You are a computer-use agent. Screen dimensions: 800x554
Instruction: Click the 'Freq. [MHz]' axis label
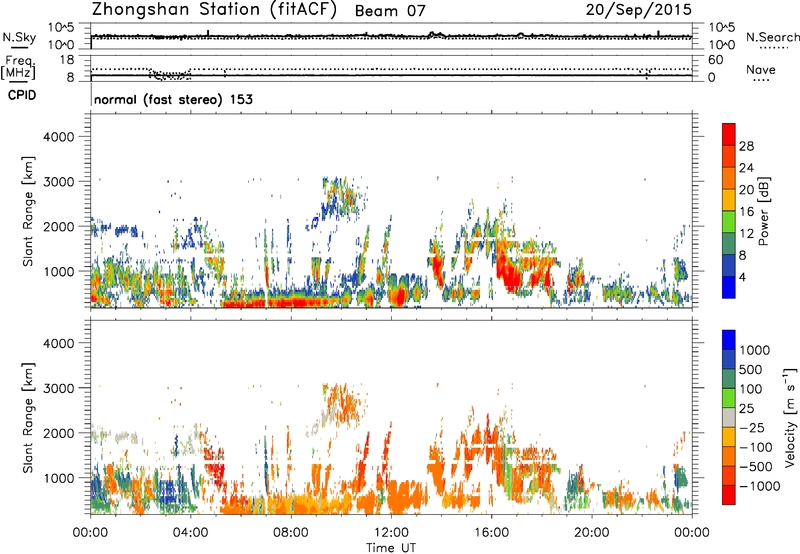[x=18, y=68]
